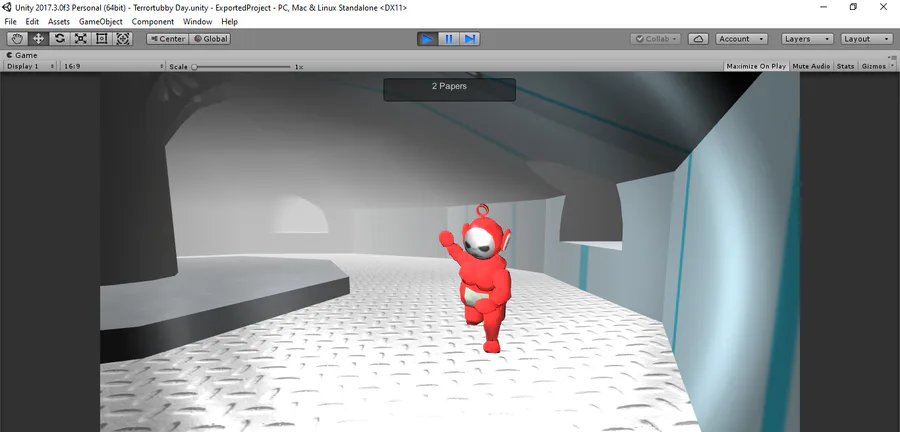Toggle the Stats overlay

[845, 67]
